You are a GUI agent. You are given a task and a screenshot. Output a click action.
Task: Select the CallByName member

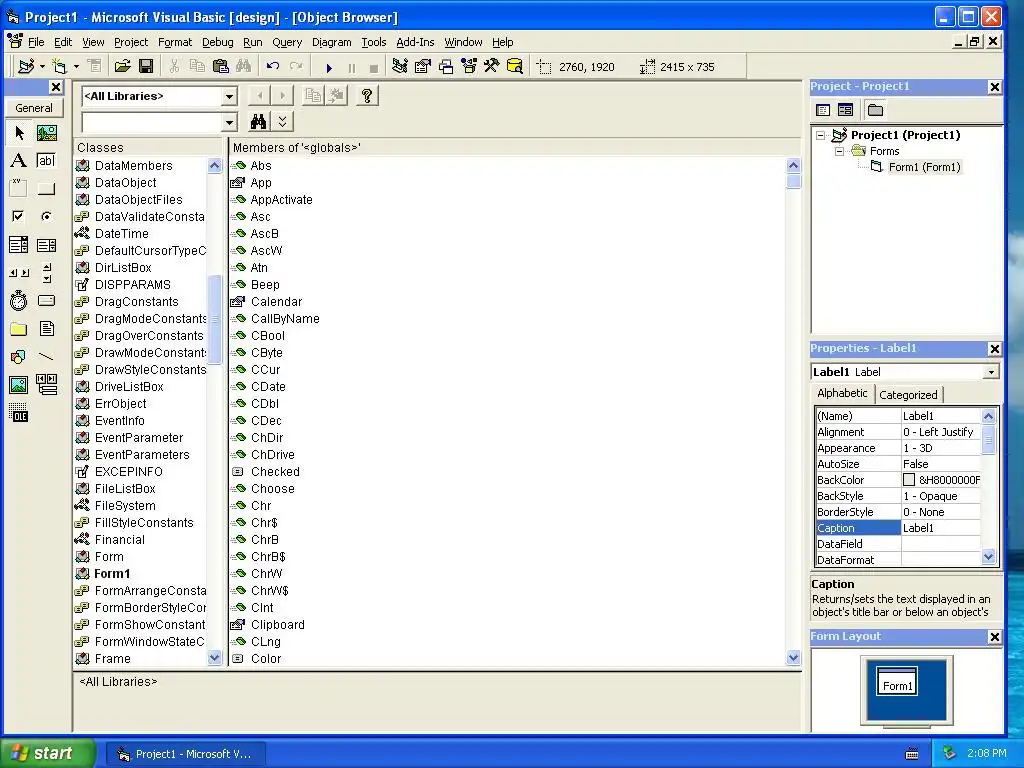pos(285,319)
